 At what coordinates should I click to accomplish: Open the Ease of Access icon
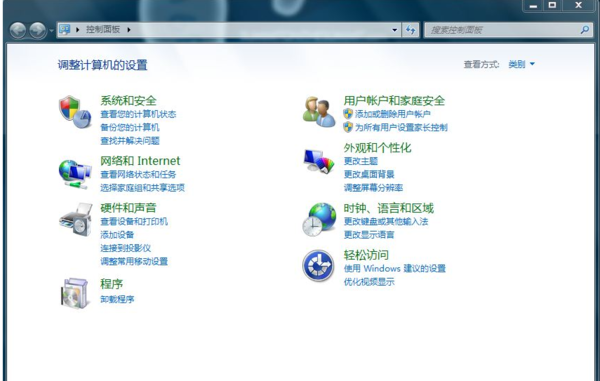pos(318,265)
